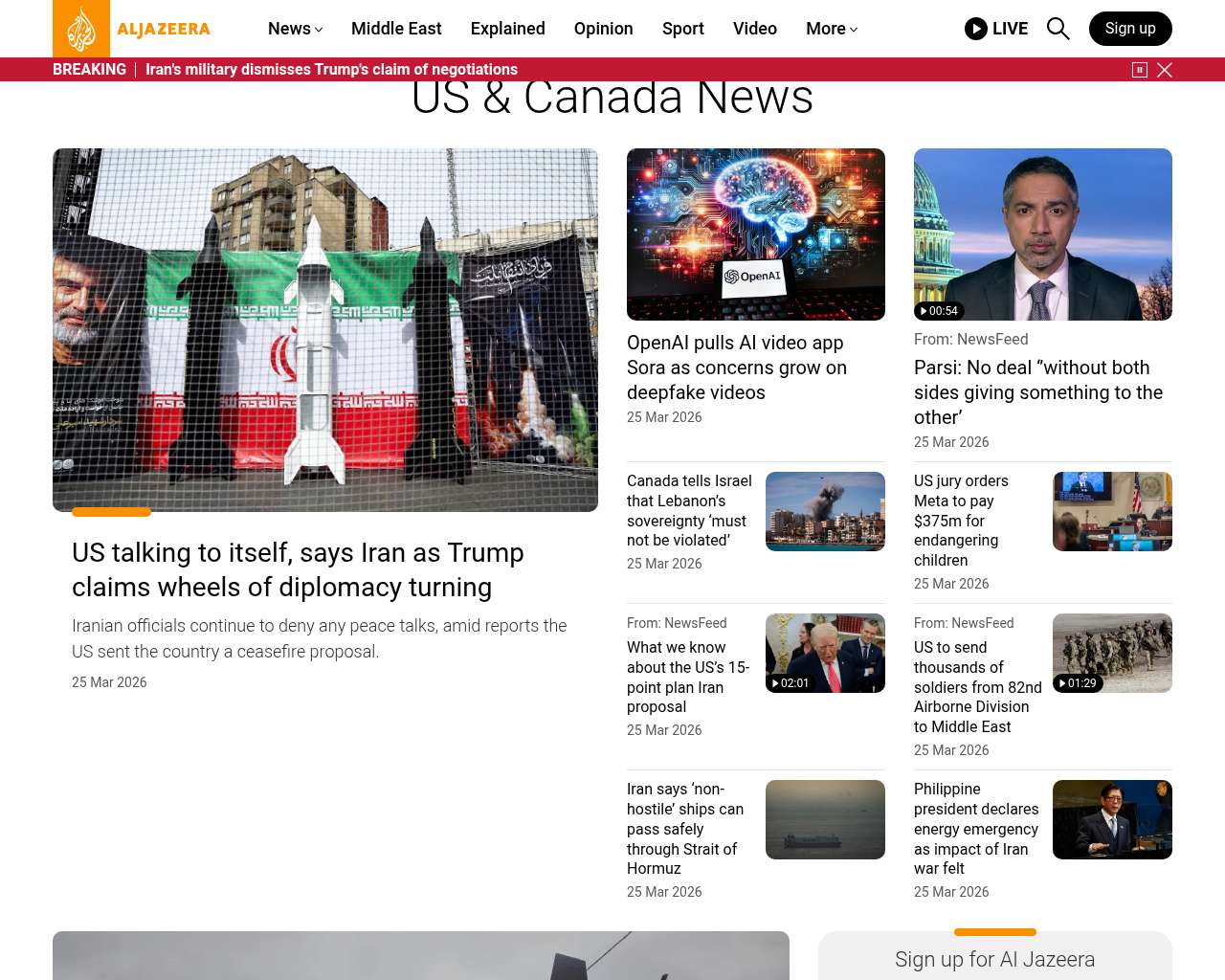Open the Philippine president energy emergency headline
The height and width of the screenshot is (980, 1225).
point(975,829)
